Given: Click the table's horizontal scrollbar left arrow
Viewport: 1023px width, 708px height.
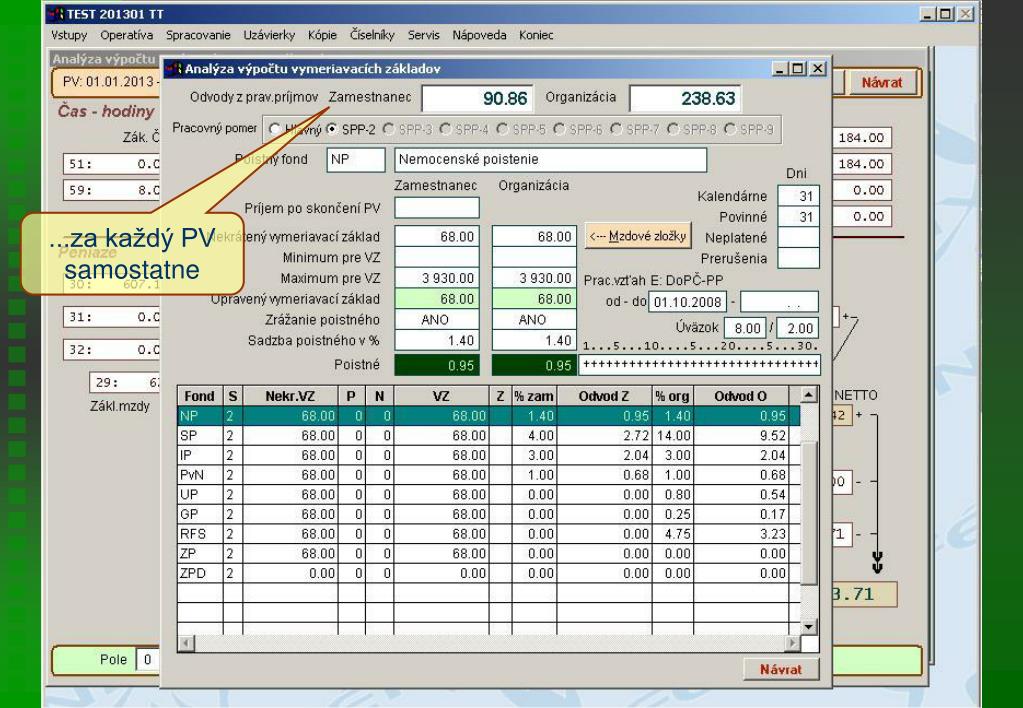Looking at the screenshot, I should (x=186, y=643).
